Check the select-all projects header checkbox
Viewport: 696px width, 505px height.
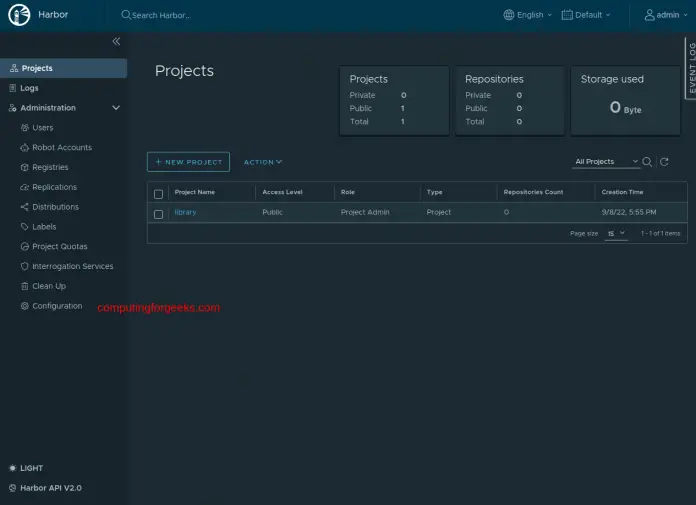click(158, 193)
